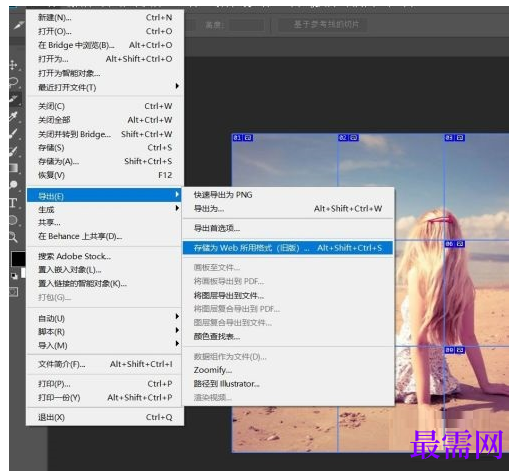The height and width of the screenshot is (476, 522).
Task: Choose 存储为 Web 所用格式（旧版）...
Action: 288,248
